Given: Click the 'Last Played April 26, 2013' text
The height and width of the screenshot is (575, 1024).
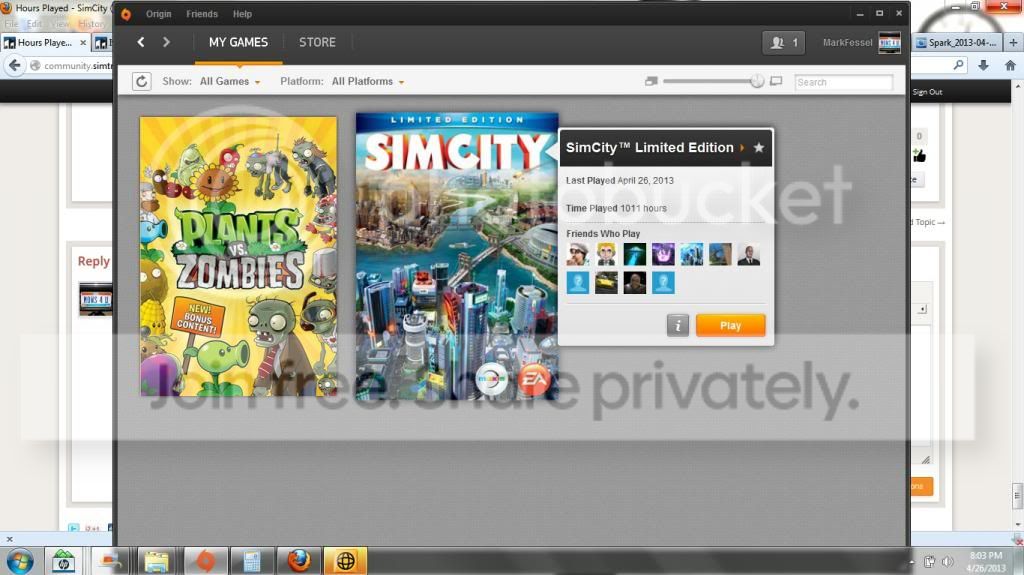Looking at the screenshot, I should pos(619,180).
